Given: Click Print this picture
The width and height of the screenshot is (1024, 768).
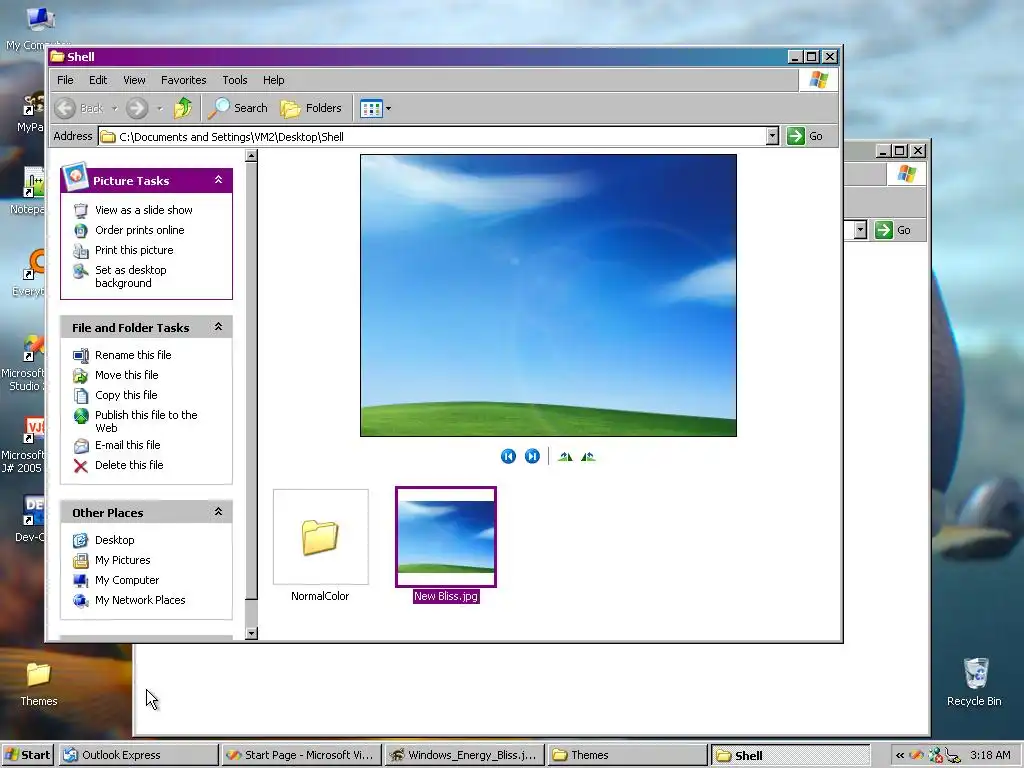Looking at the screenshot, I should 134,250.
